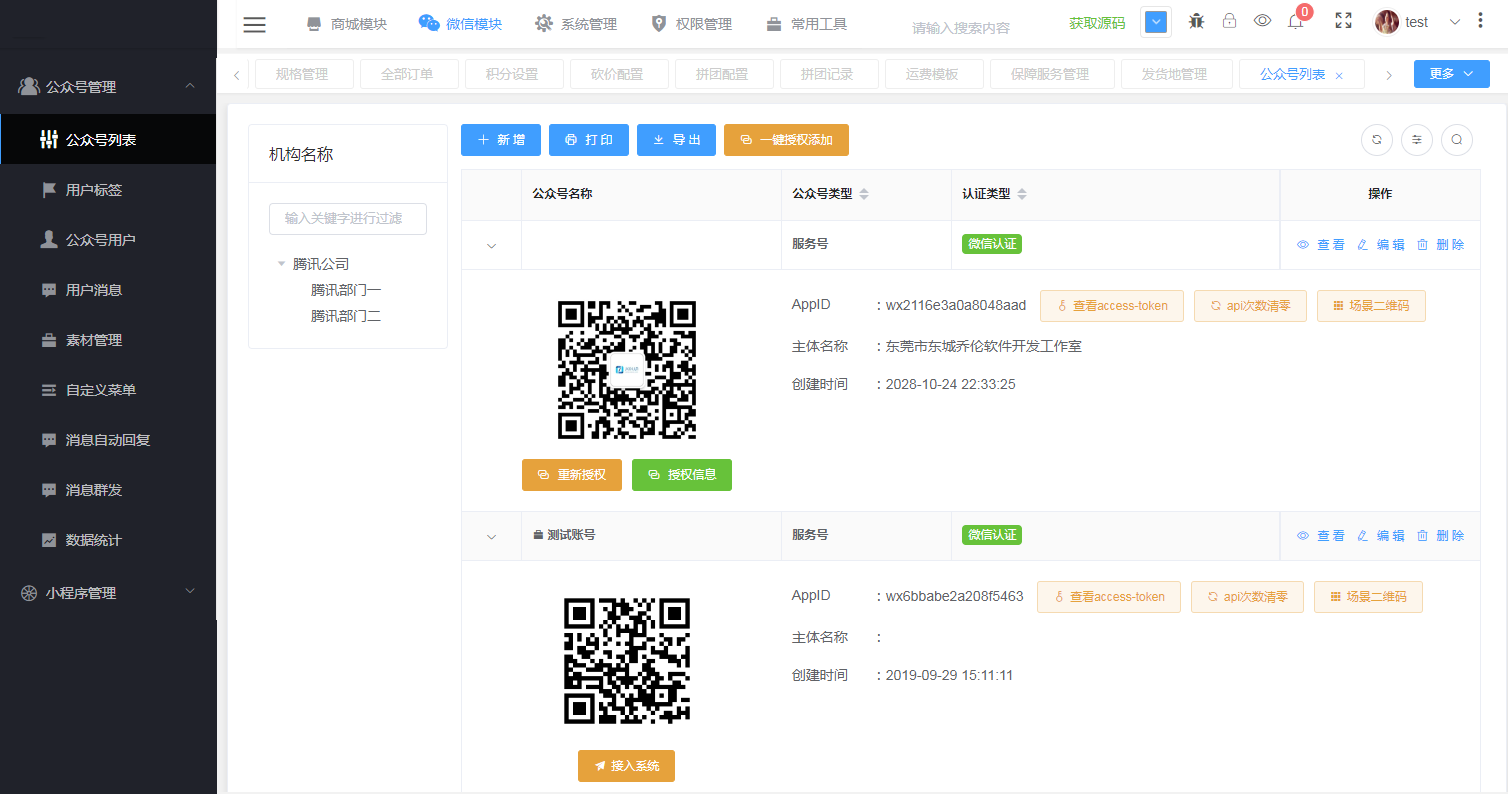Viewport: 1508px width, 794px height.
Task: Click the refresh circular icon above table
Action: click(x=1377, y=140)
